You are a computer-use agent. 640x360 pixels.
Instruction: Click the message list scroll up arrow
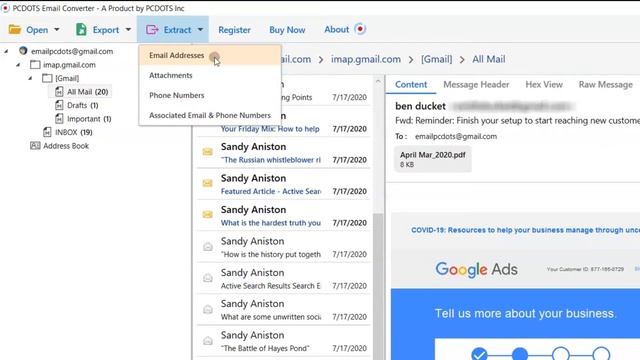[x=378, y=81]
